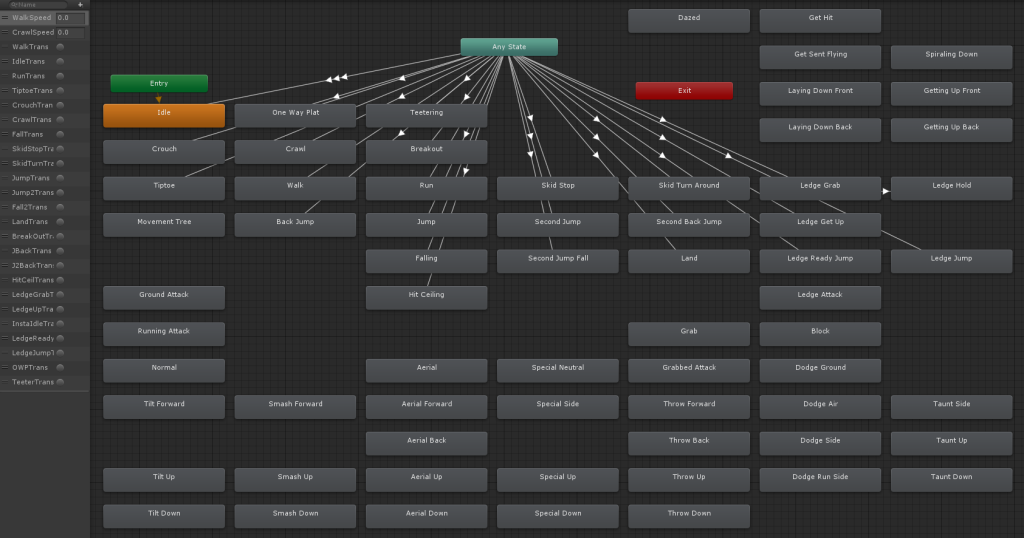Select the Skid Turn Around state

tap(689, 187)
